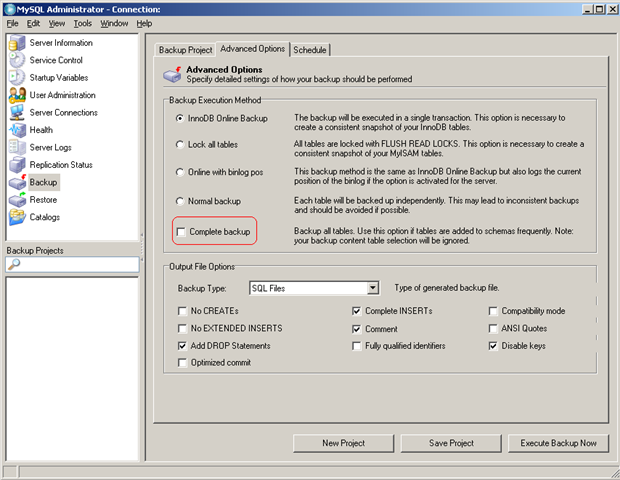Select Lock all tables radio button
This screenshot has height=480, width=620.
[x=180, y=145]
